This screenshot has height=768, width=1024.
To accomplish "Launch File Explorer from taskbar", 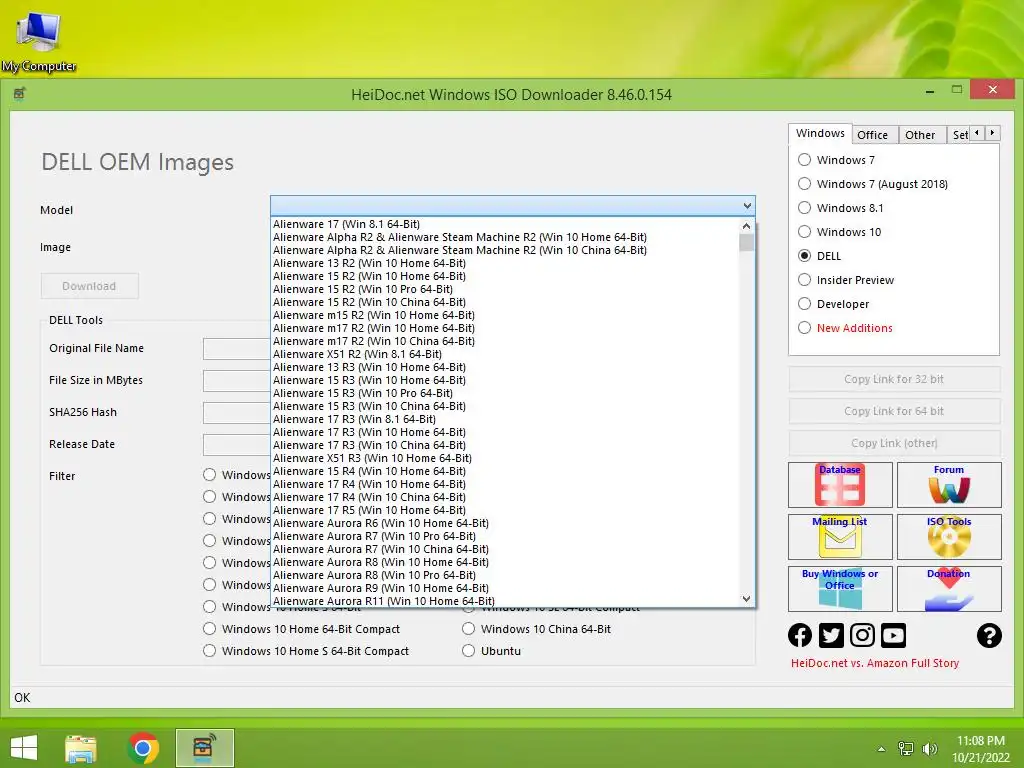I will (81, 748).
